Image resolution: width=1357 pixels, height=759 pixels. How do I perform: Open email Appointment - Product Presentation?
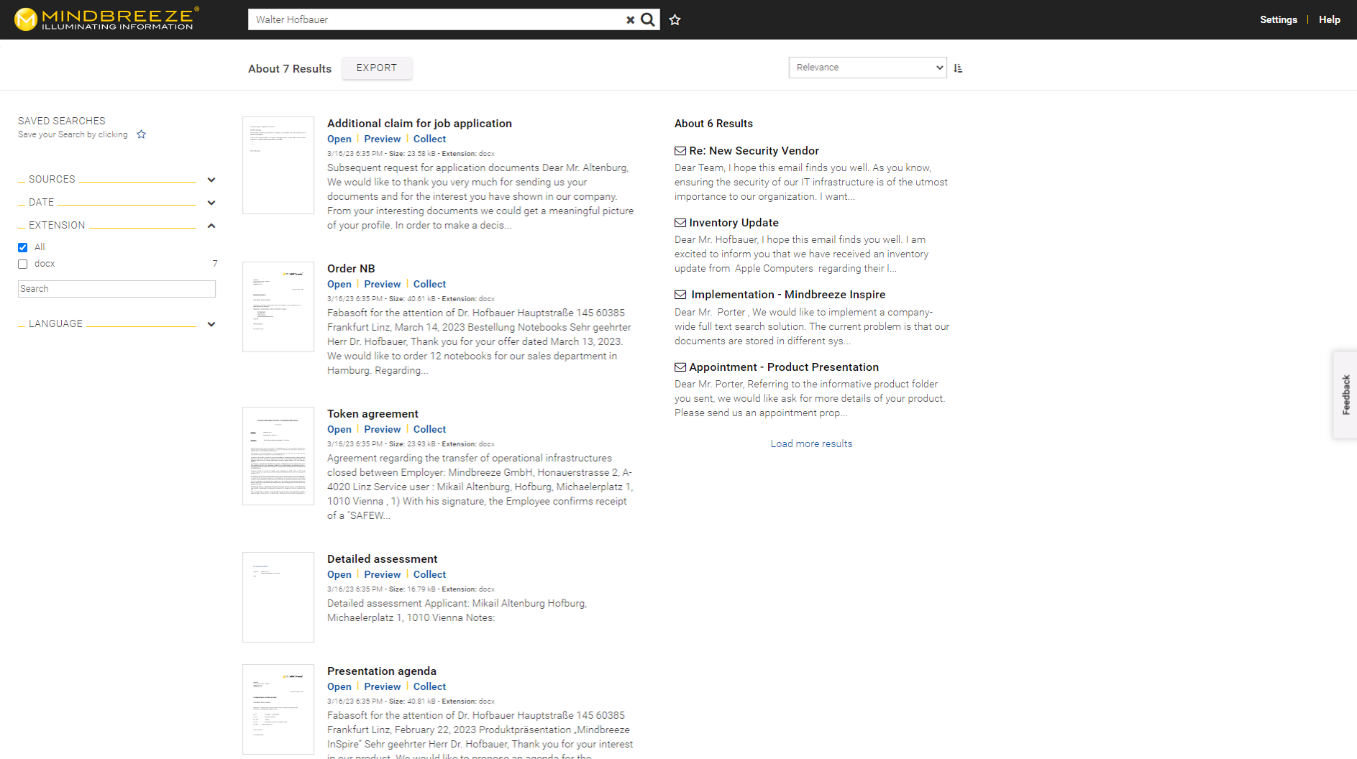pos(784,367)
